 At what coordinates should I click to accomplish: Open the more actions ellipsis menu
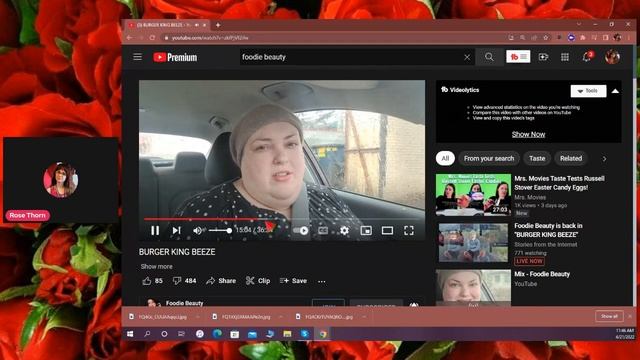[322, 281]
